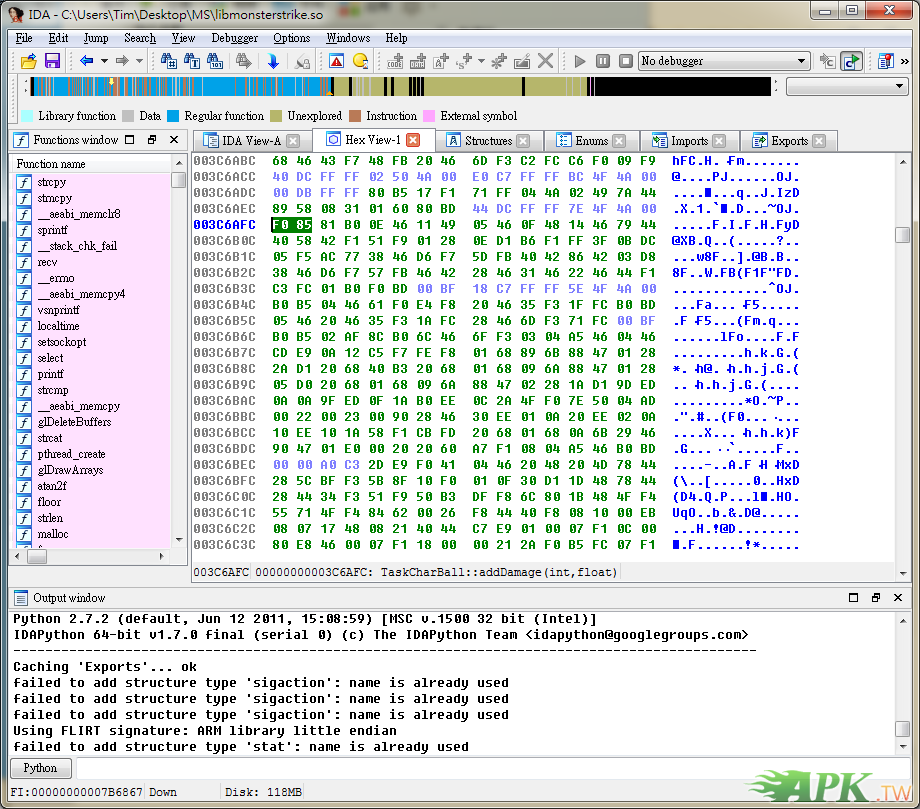Click the Regular function blue color swatch
Screen dimensions: 920x809
(173, 116)
